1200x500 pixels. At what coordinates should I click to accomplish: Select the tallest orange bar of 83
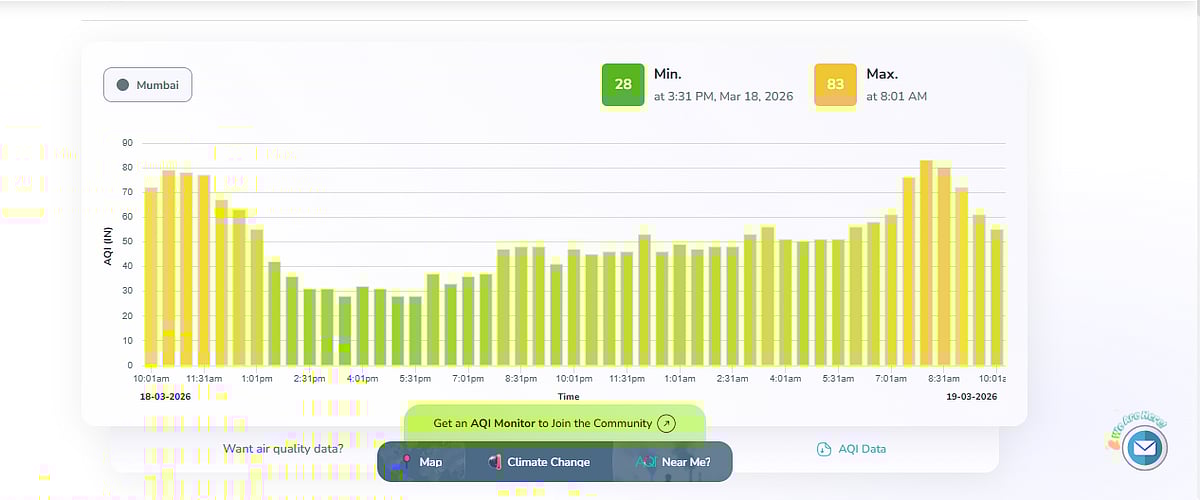926,263
